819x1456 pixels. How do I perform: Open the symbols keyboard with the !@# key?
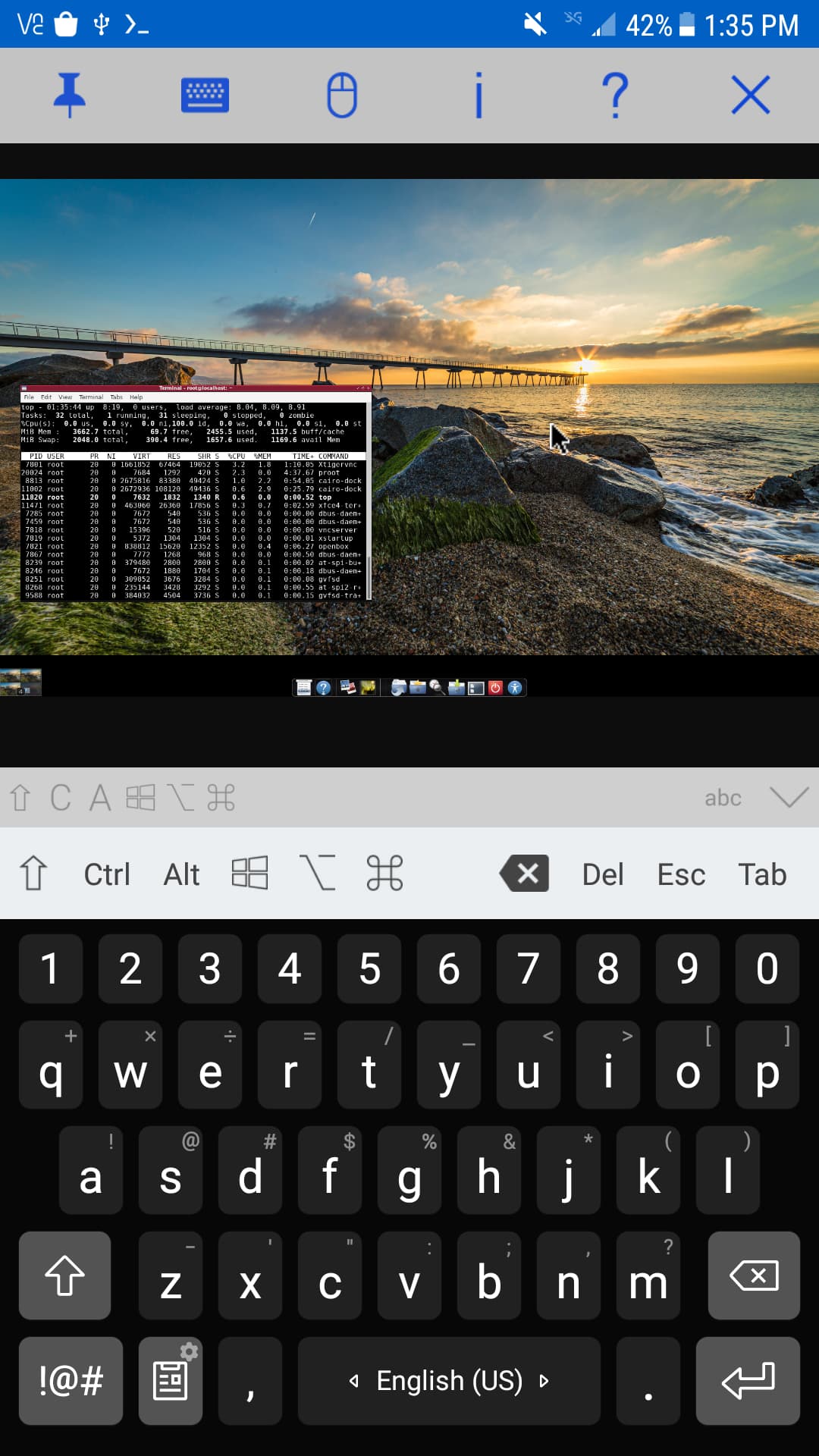tap(71, 1381)
